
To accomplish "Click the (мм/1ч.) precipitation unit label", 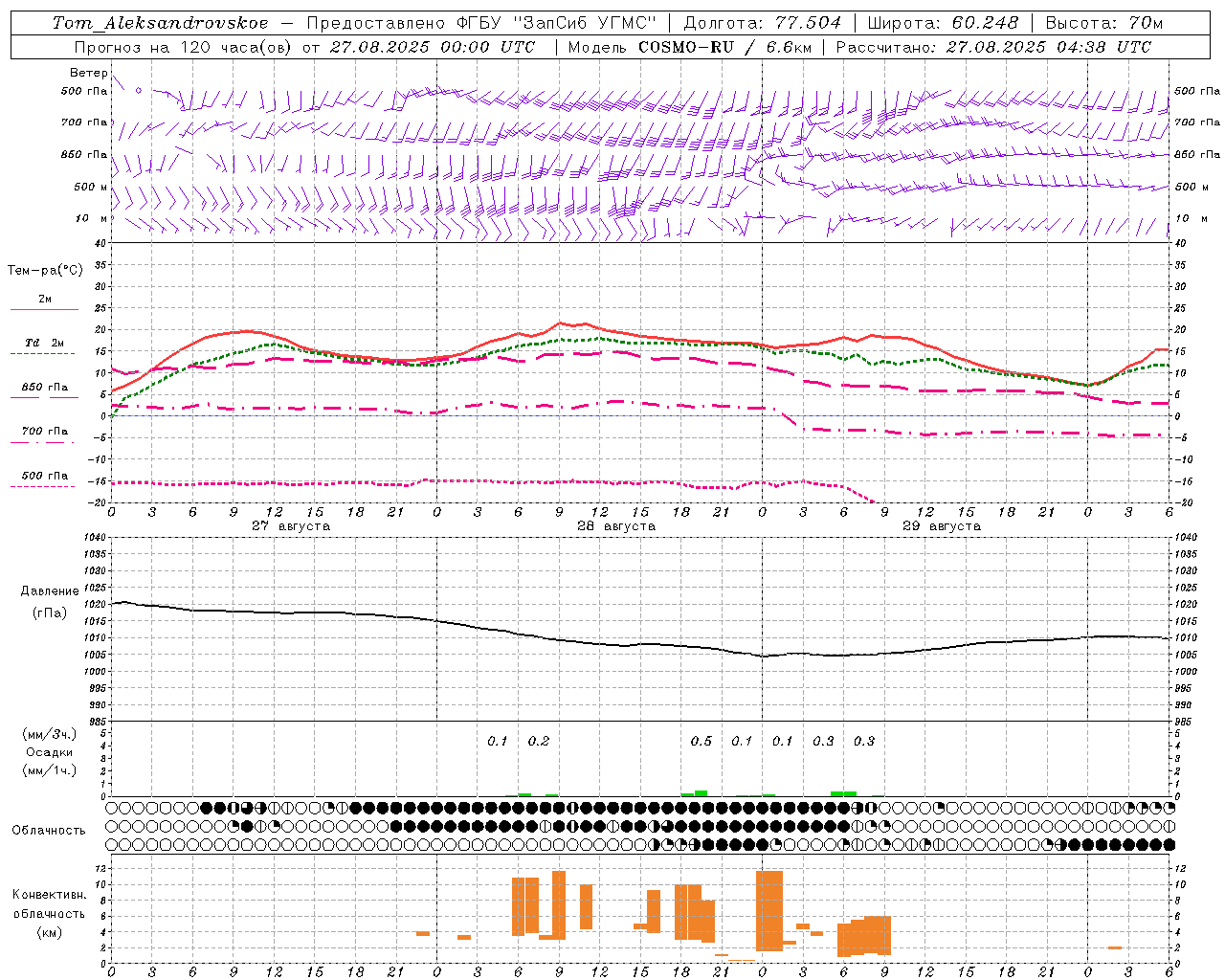I will pos(49,770).
